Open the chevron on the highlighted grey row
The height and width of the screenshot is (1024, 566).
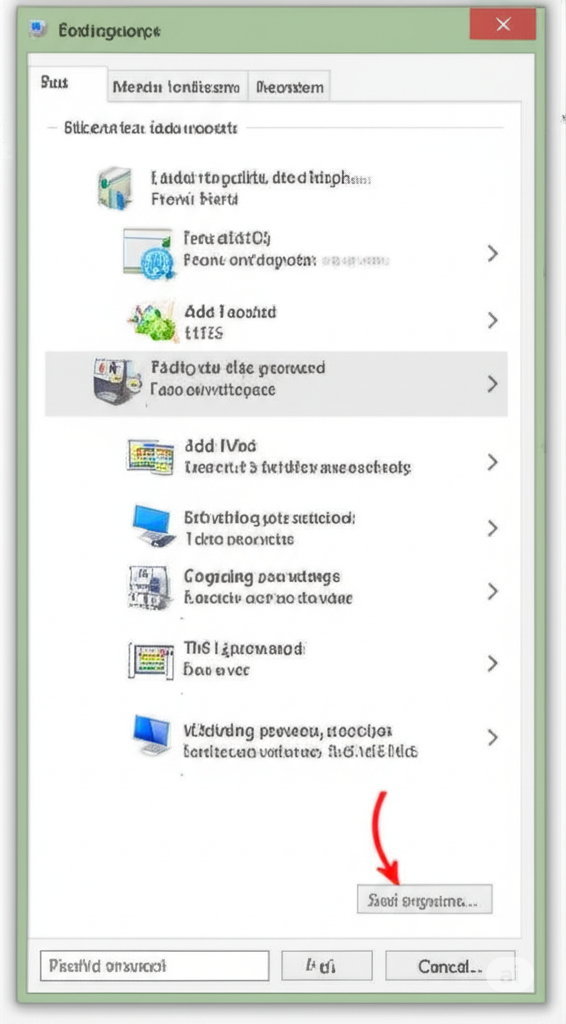(x=493, y=385)
